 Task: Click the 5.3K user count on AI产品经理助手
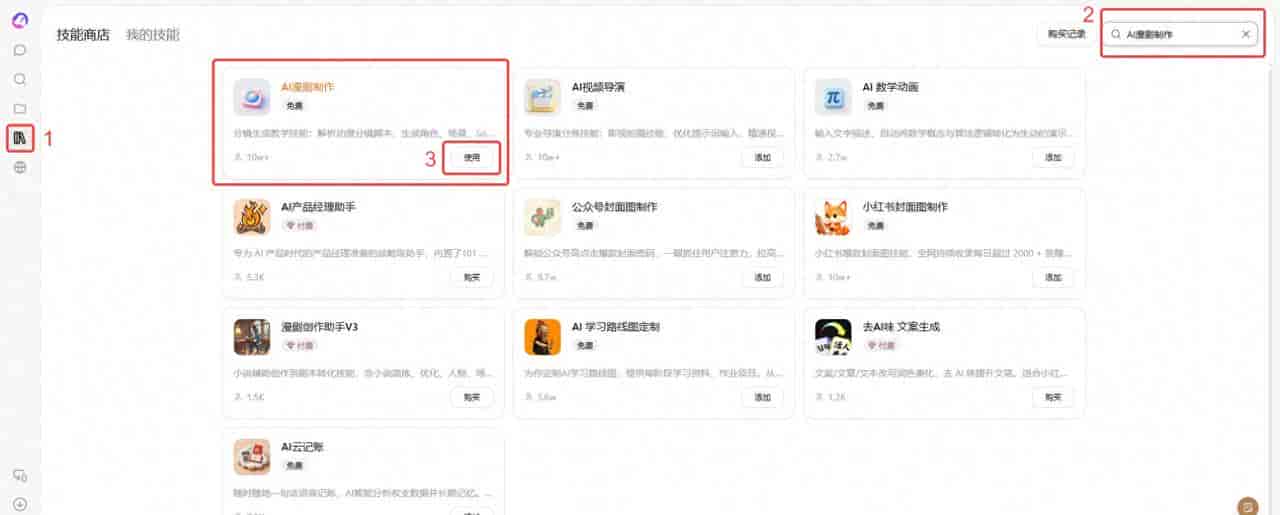pyautogui.click(x=249, y=278)
